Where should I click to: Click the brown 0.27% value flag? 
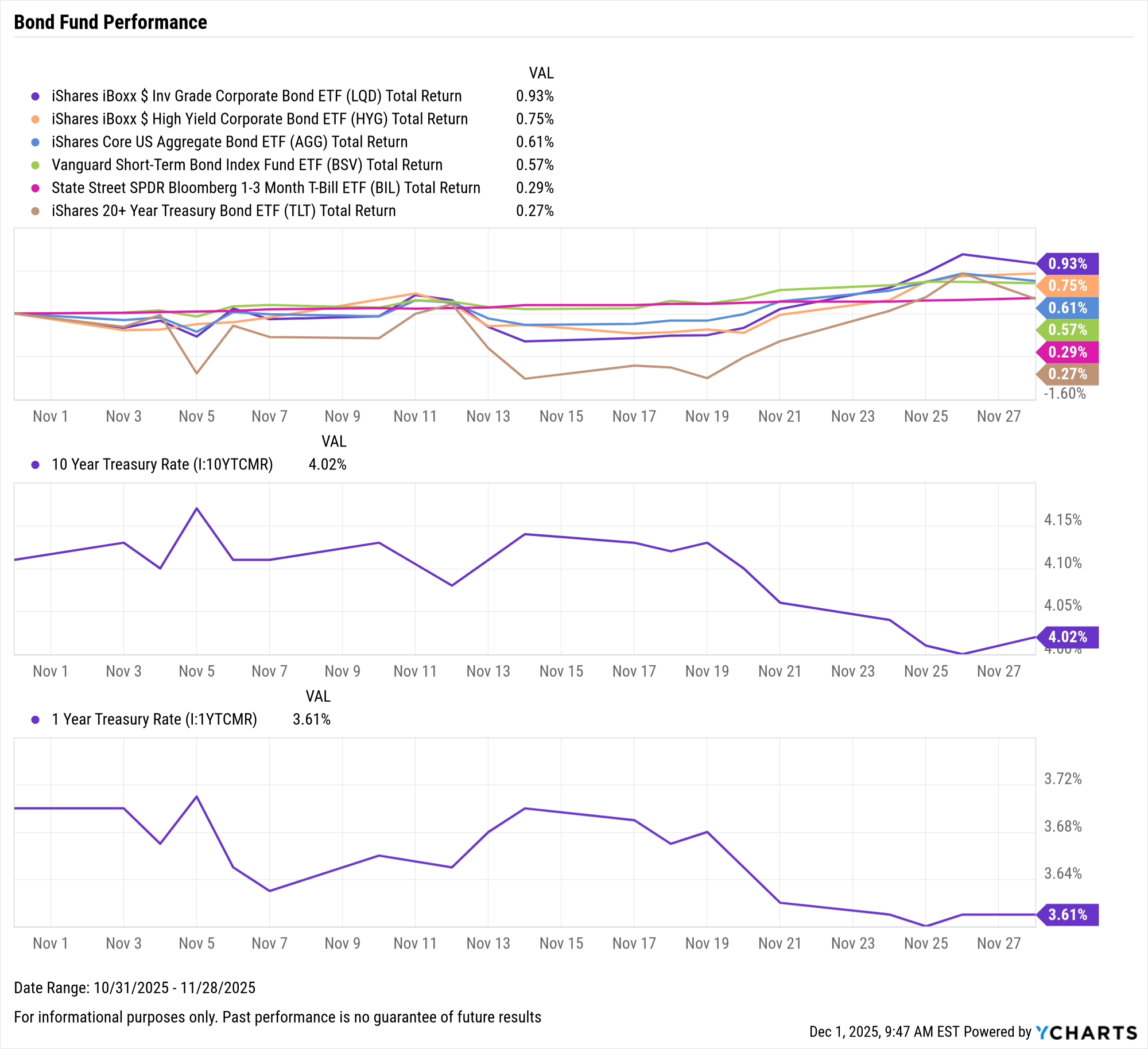pyautogui.click(x=1068, y=374)
